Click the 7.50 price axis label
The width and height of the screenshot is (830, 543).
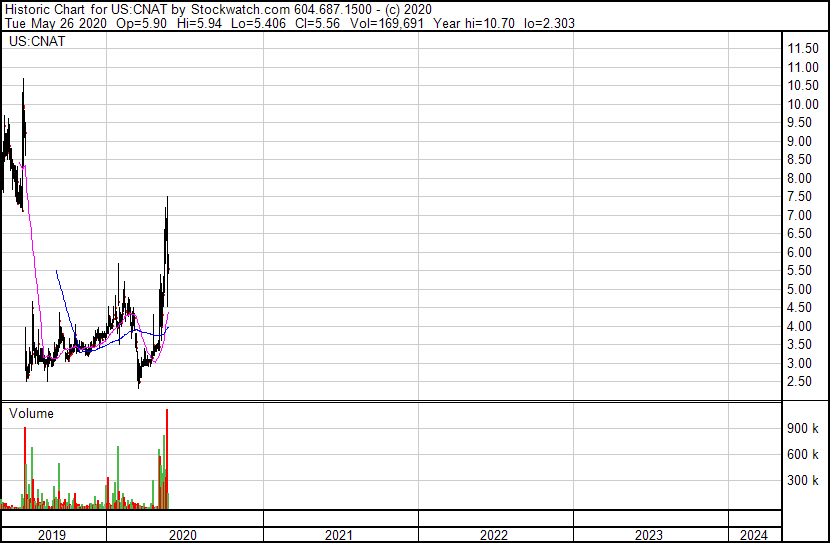pos(799,196)
